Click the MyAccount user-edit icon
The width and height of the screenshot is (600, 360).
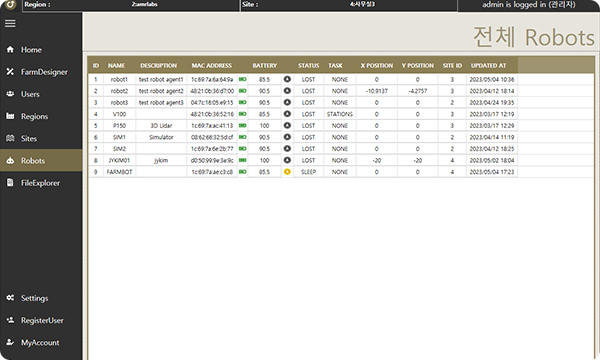coord(10,342)
